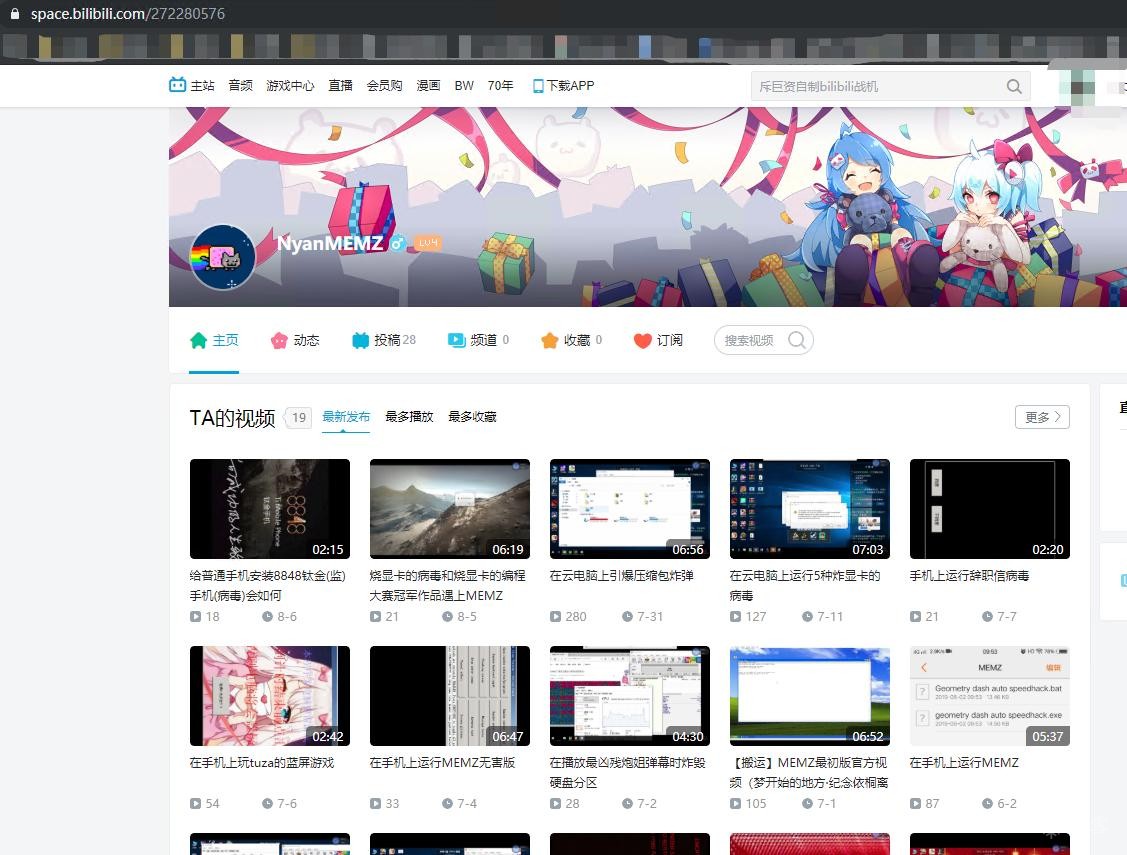Open title 【搬运】MEMZ最初版官方视频

click(809, 772)
